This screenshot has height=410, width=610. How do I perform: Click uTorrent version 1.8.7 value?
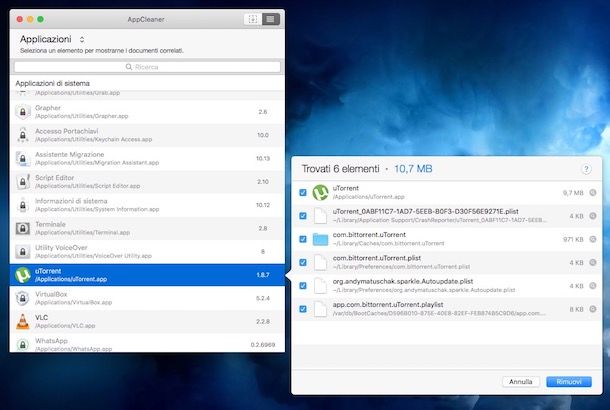click(x=263, y=275)
